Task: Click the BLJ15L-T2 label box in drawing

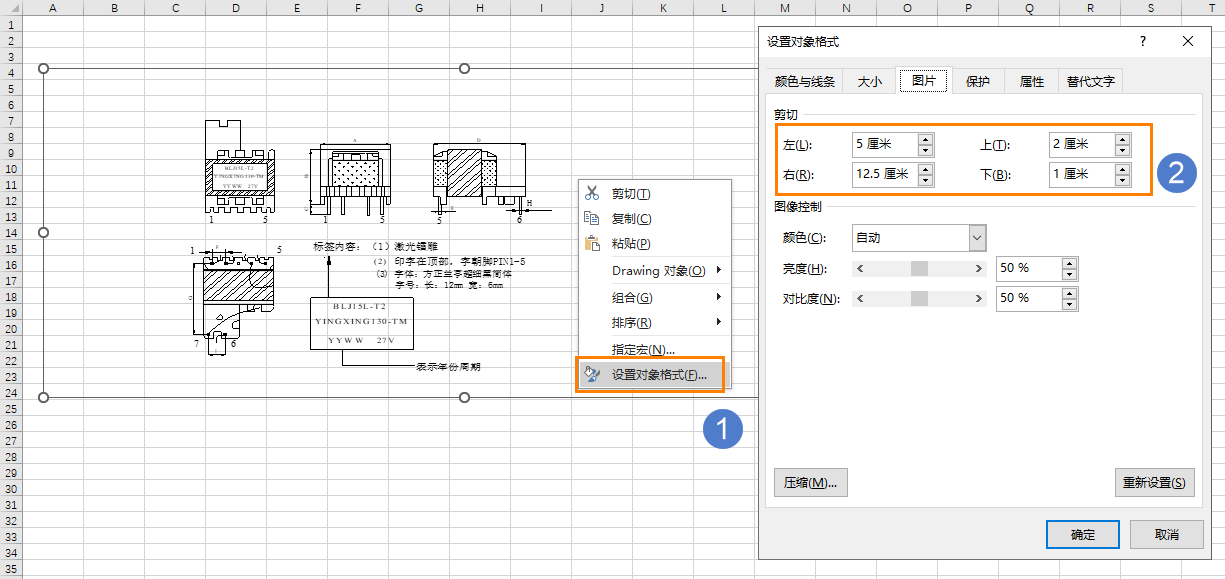Action: (362, 323)
